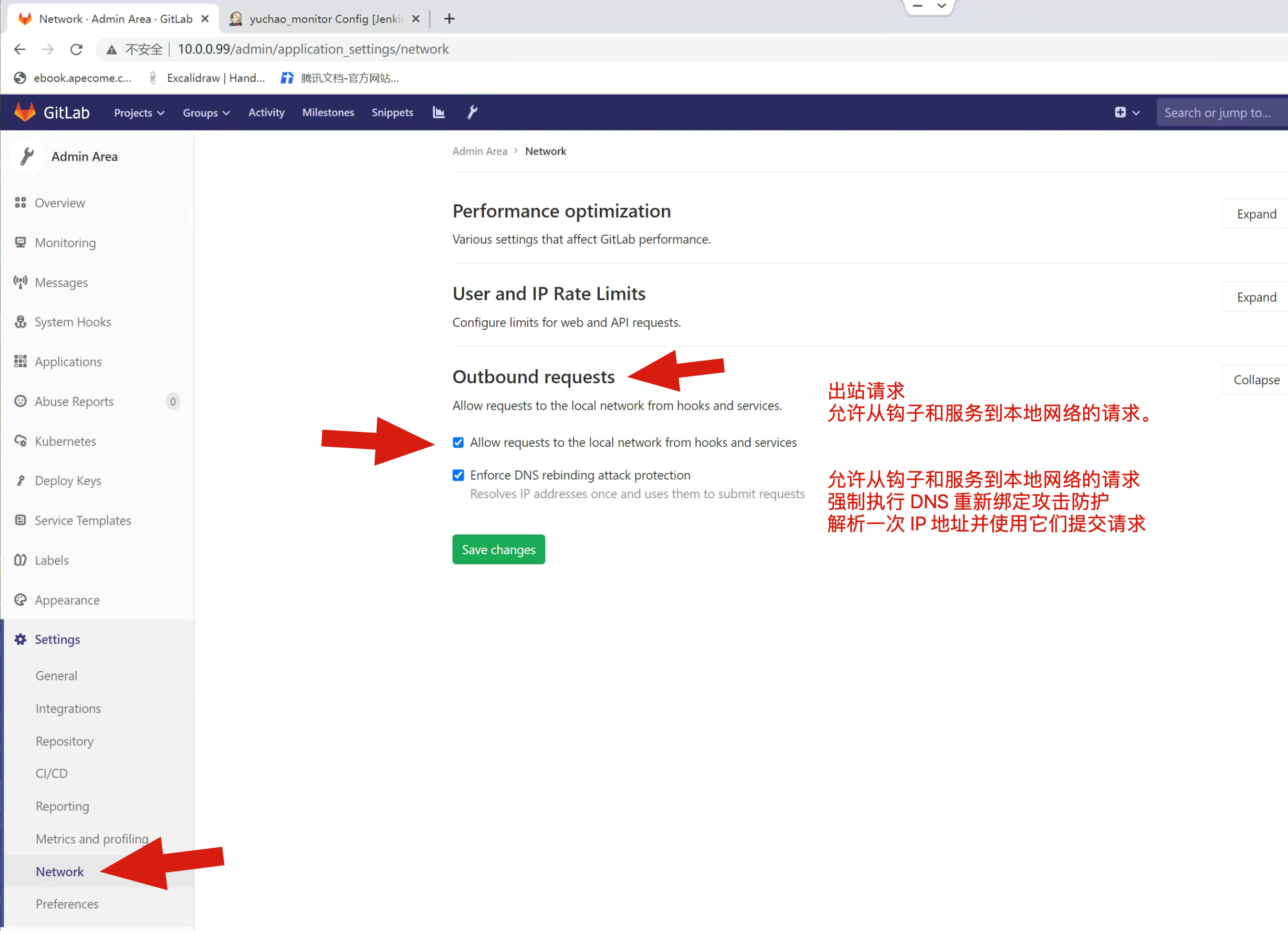Open the Projects dropdown menu
Image resolution: width=1288 pixels, height=931 pixels.
click(x=139, y=113)
